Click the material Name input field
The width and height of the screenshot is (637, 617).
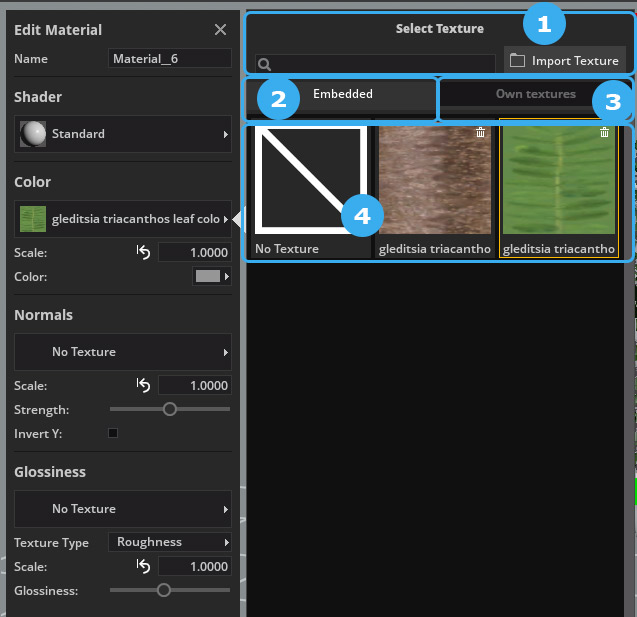169,59
